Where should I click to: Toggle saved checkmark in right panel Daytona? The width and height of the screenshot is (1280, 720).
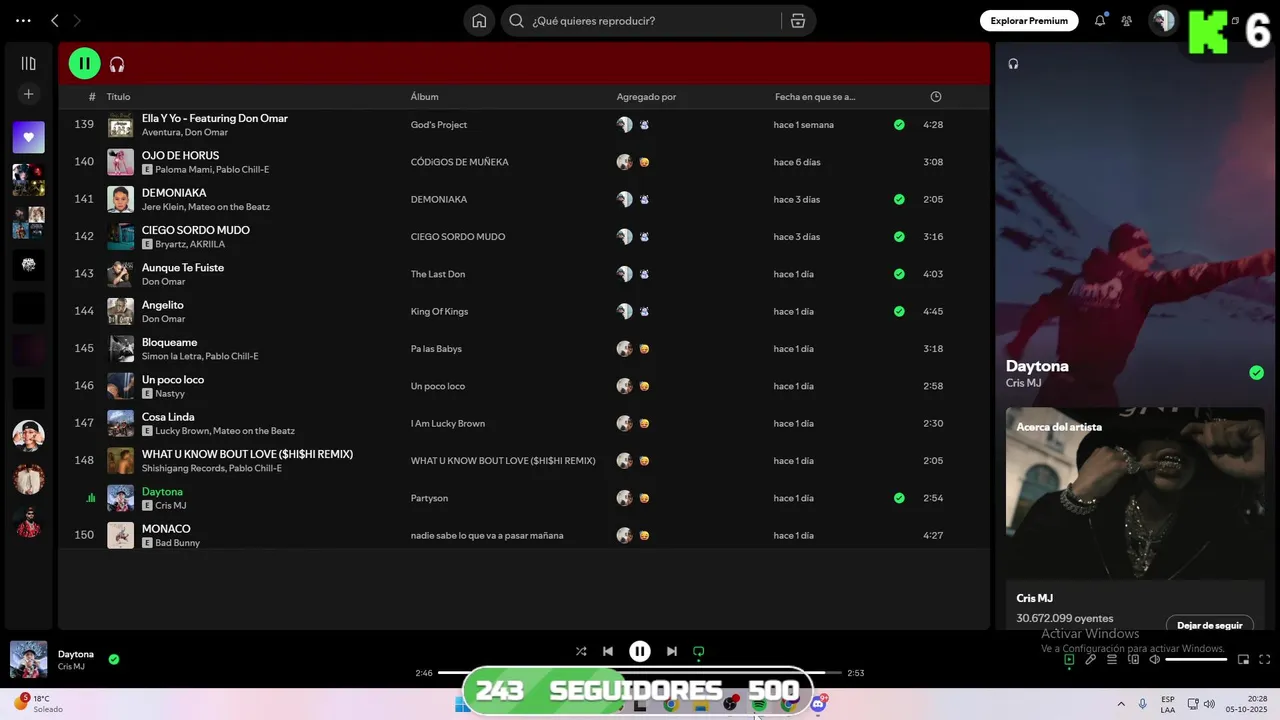pos(1256,373)
